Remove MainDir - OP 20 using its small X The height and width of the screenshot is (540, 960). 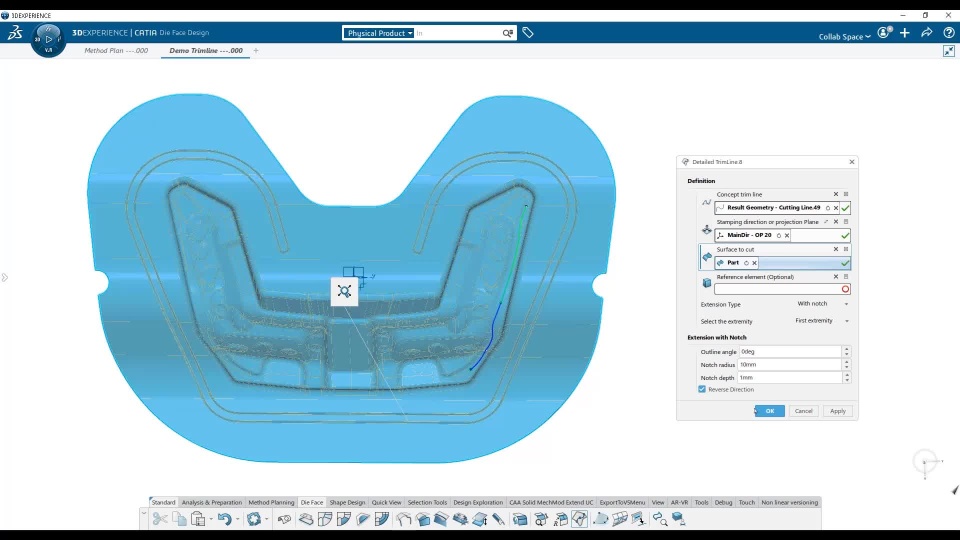click(787, 236)
